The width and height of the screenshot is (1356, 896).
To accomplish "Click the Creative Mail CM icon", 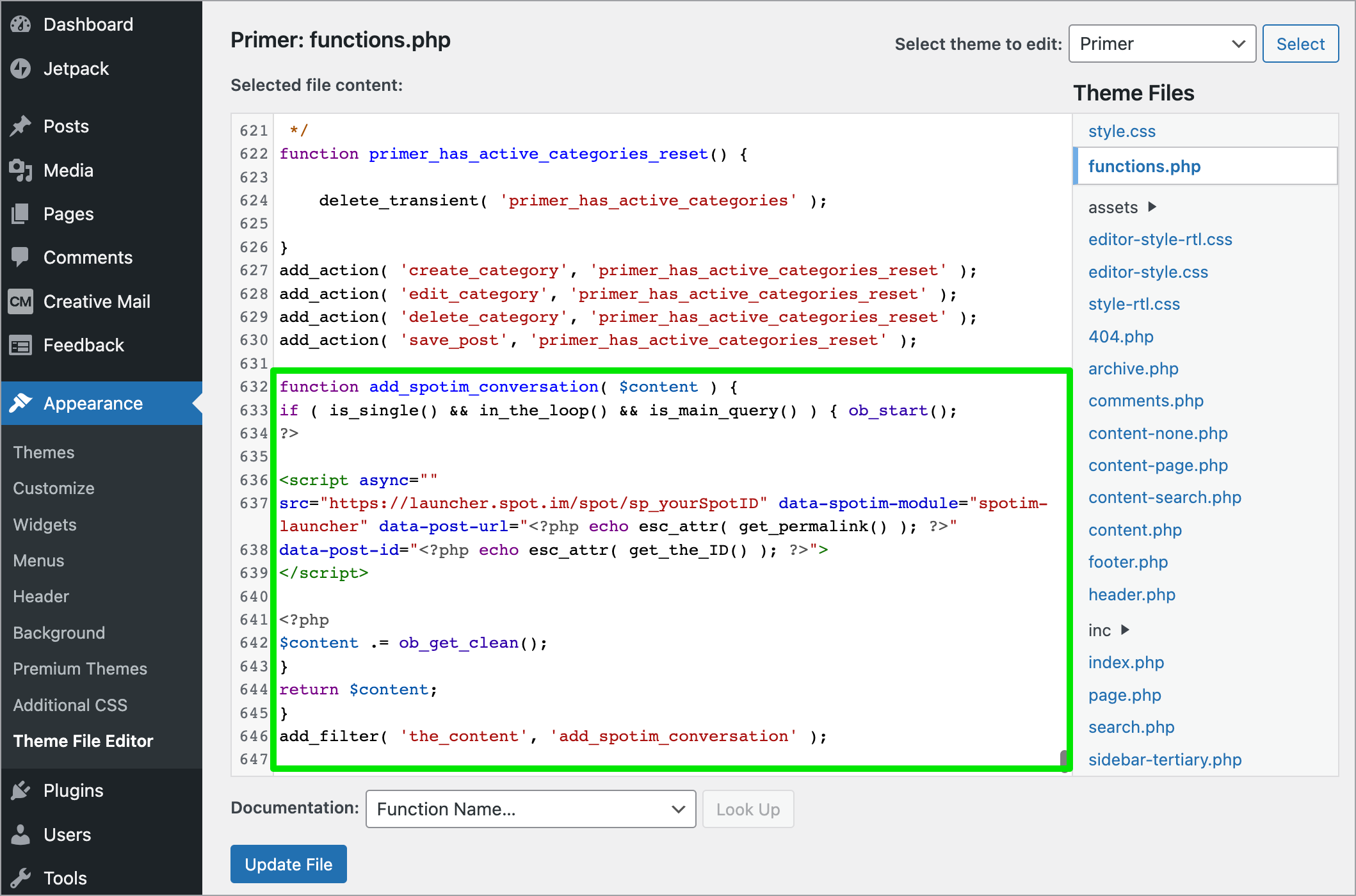I will [20, 301].
